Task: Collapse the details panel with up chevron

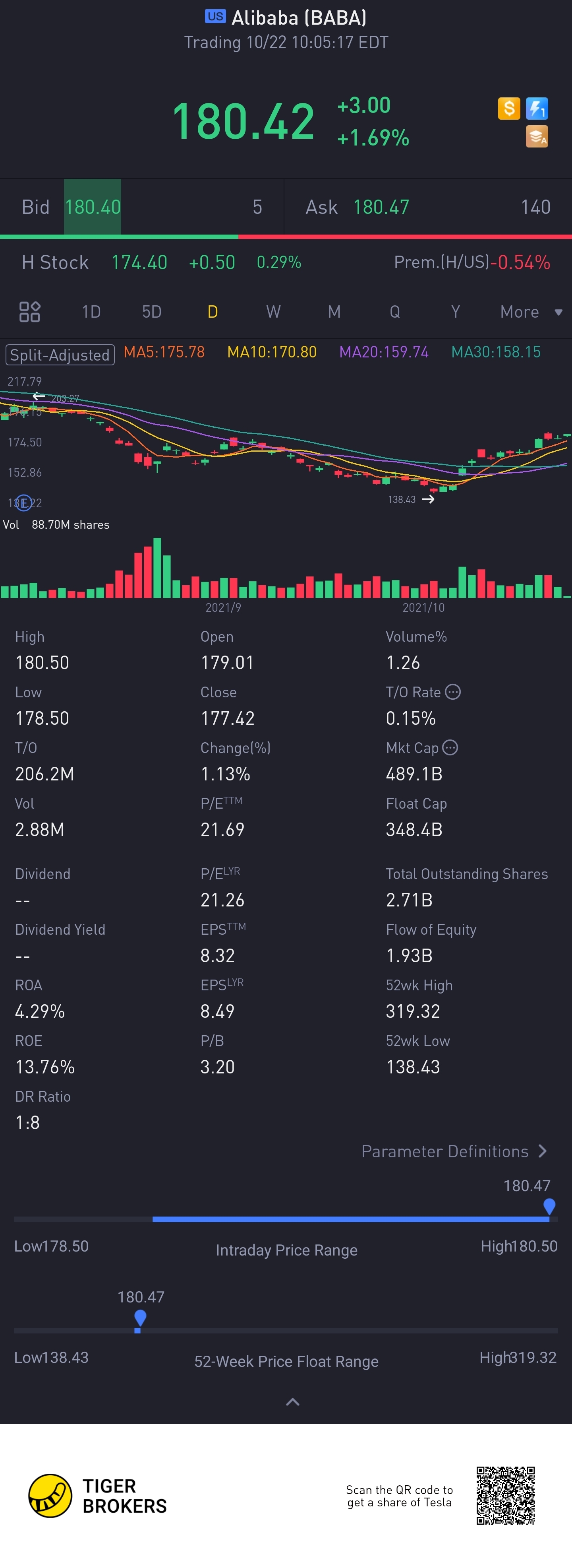Action: point(292,1402)
